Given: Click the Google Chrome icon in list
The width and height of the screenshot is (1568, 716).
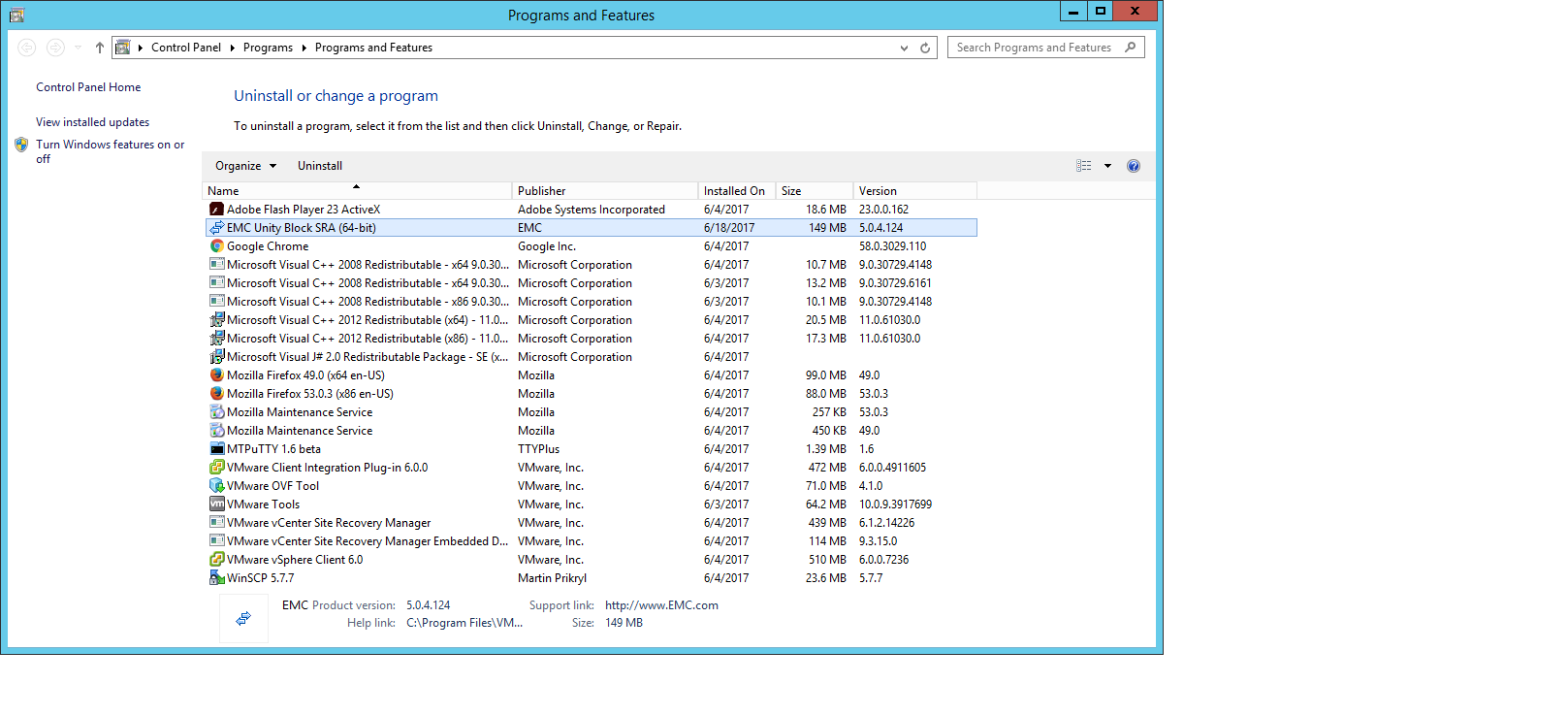Looking at the screenshot, I should 217,246.
